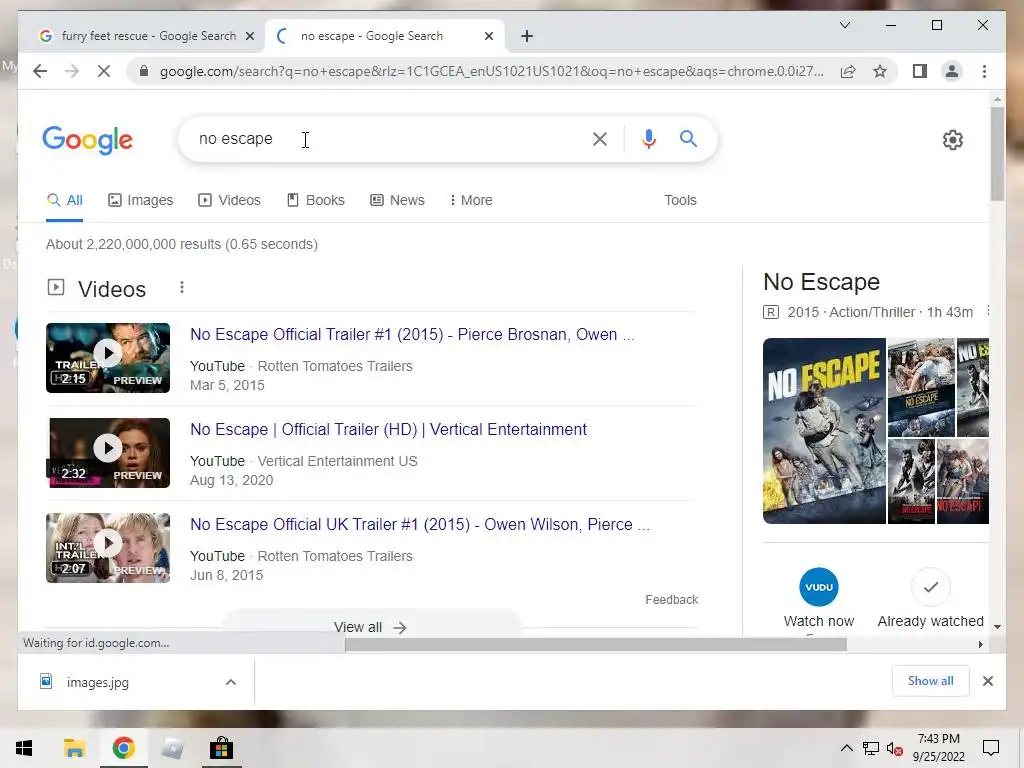
Task: Expand the More search categories
Action: click(471, 200)
